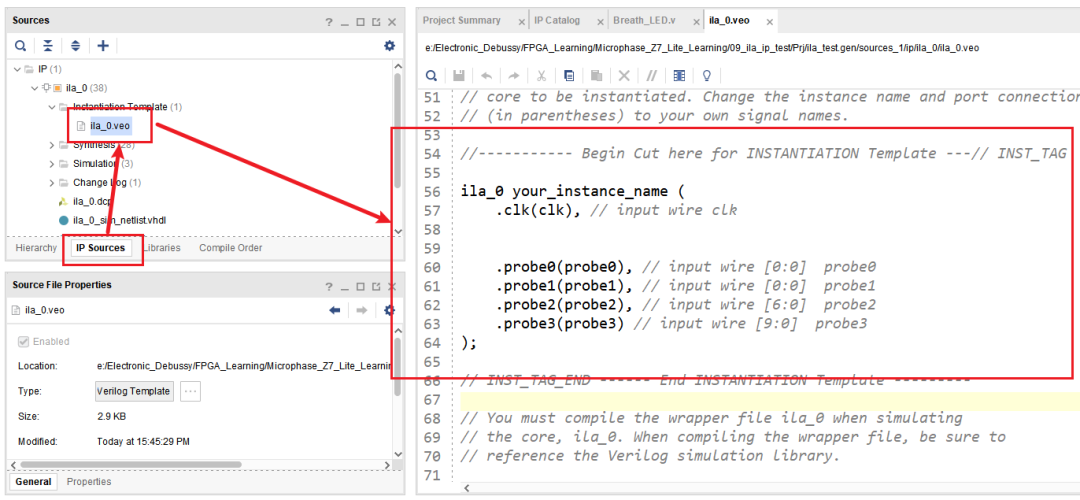The height and width of the screenshot is (500, 1080).
Task: Click the column selection mode icon
Action: pos(679,75)
